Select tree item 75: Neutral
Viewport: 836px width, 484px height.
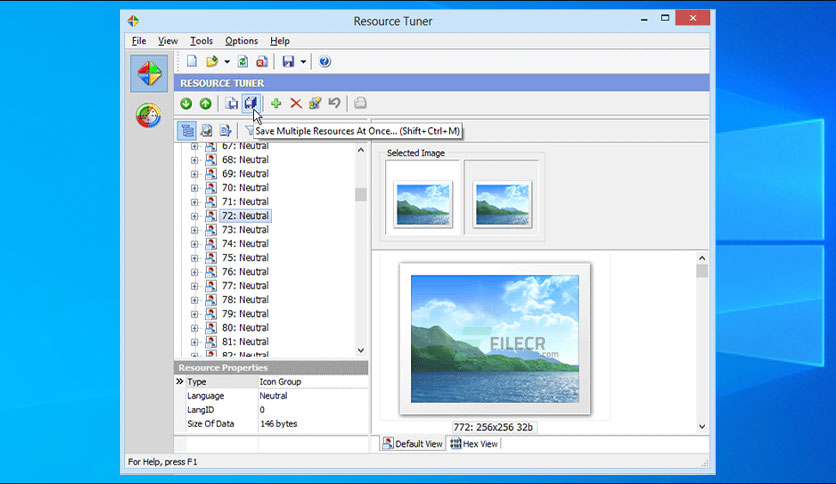(x=245, y=257)
